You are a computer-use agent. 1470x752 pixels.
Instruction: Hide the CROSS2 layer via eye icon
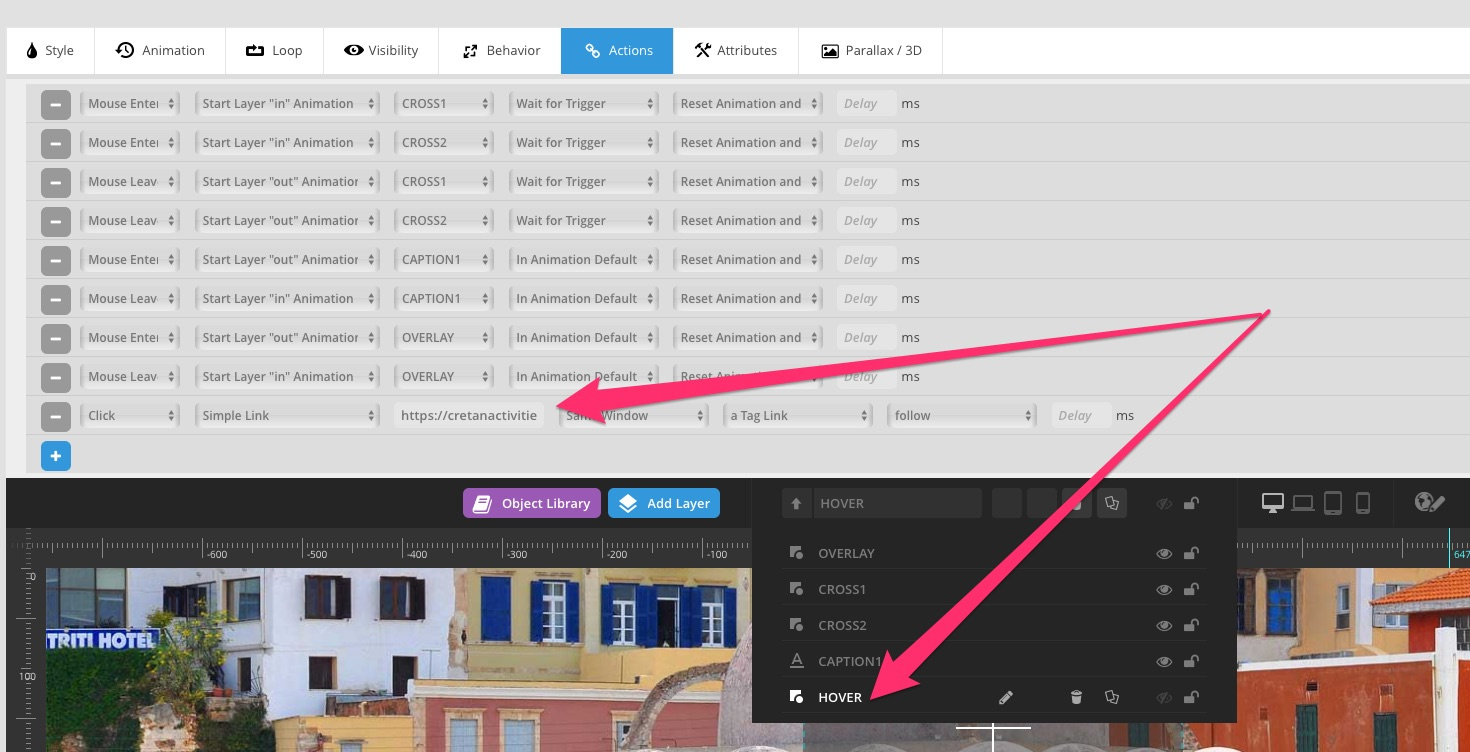(x=1164, y=625)
